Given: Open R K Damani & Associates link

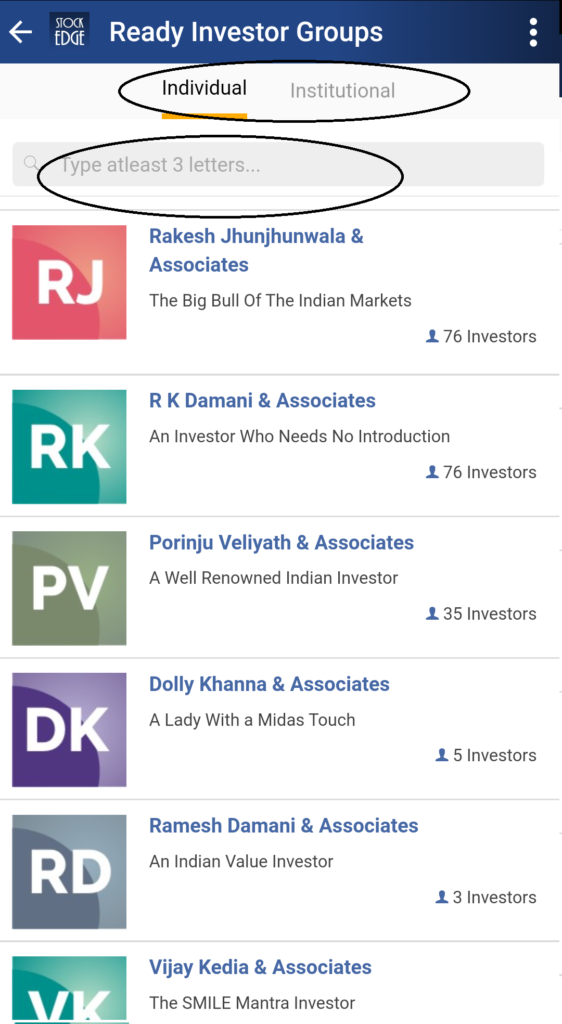Looking at the screenshot, I should pyautogui.click(x=262, y=400).
